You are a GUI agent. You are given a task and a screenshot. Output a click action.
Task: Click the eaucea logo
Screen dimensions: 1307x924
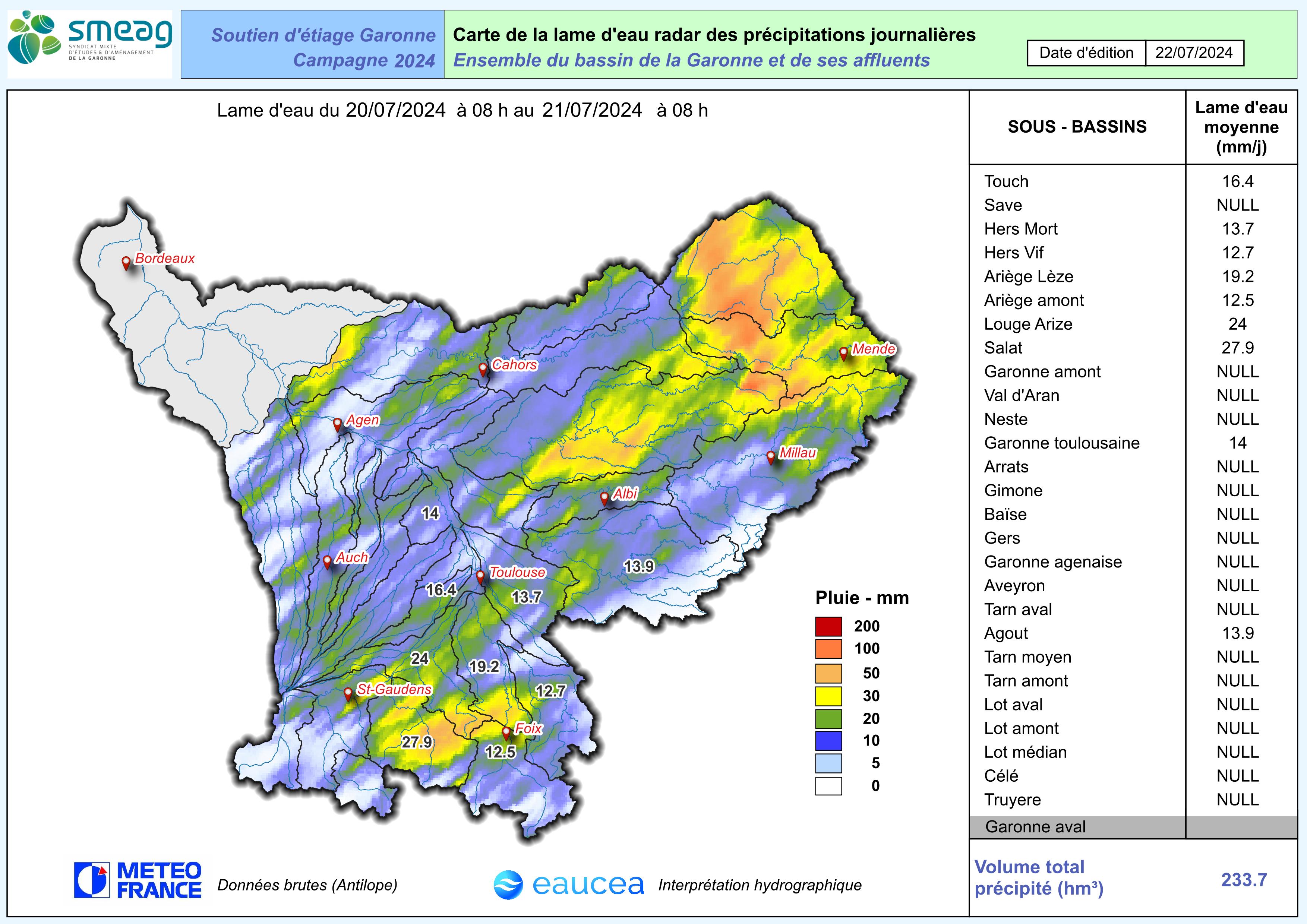pos(569,885)
